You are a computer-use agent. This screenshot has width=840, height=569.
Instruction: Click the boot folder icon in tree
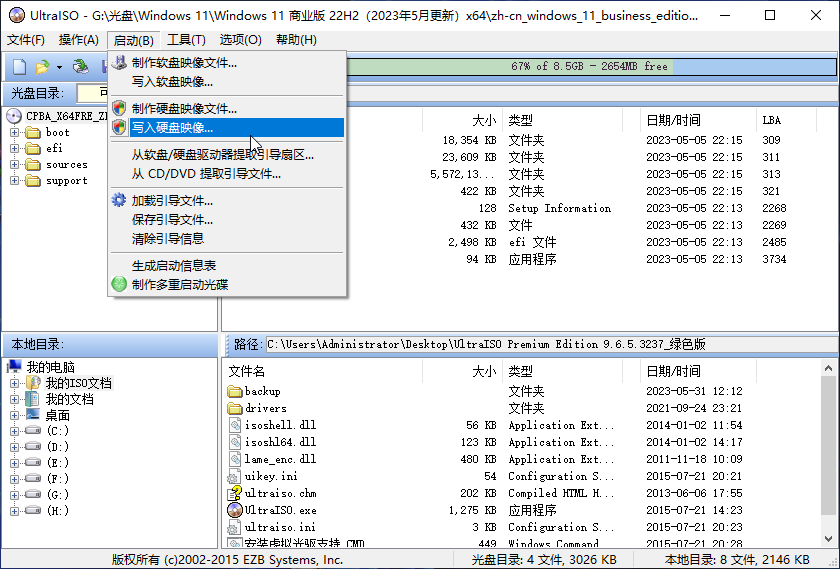33,132
